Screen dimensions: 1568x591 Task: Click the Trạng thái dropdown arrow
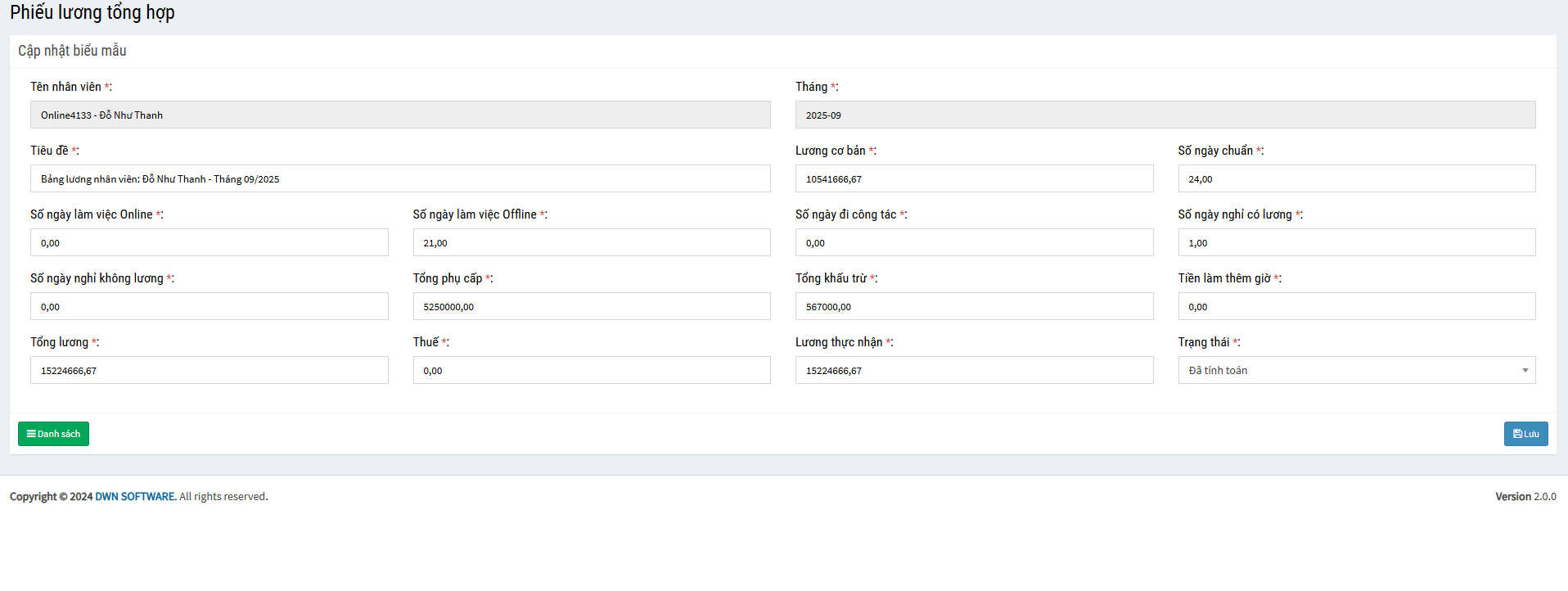1525,371
